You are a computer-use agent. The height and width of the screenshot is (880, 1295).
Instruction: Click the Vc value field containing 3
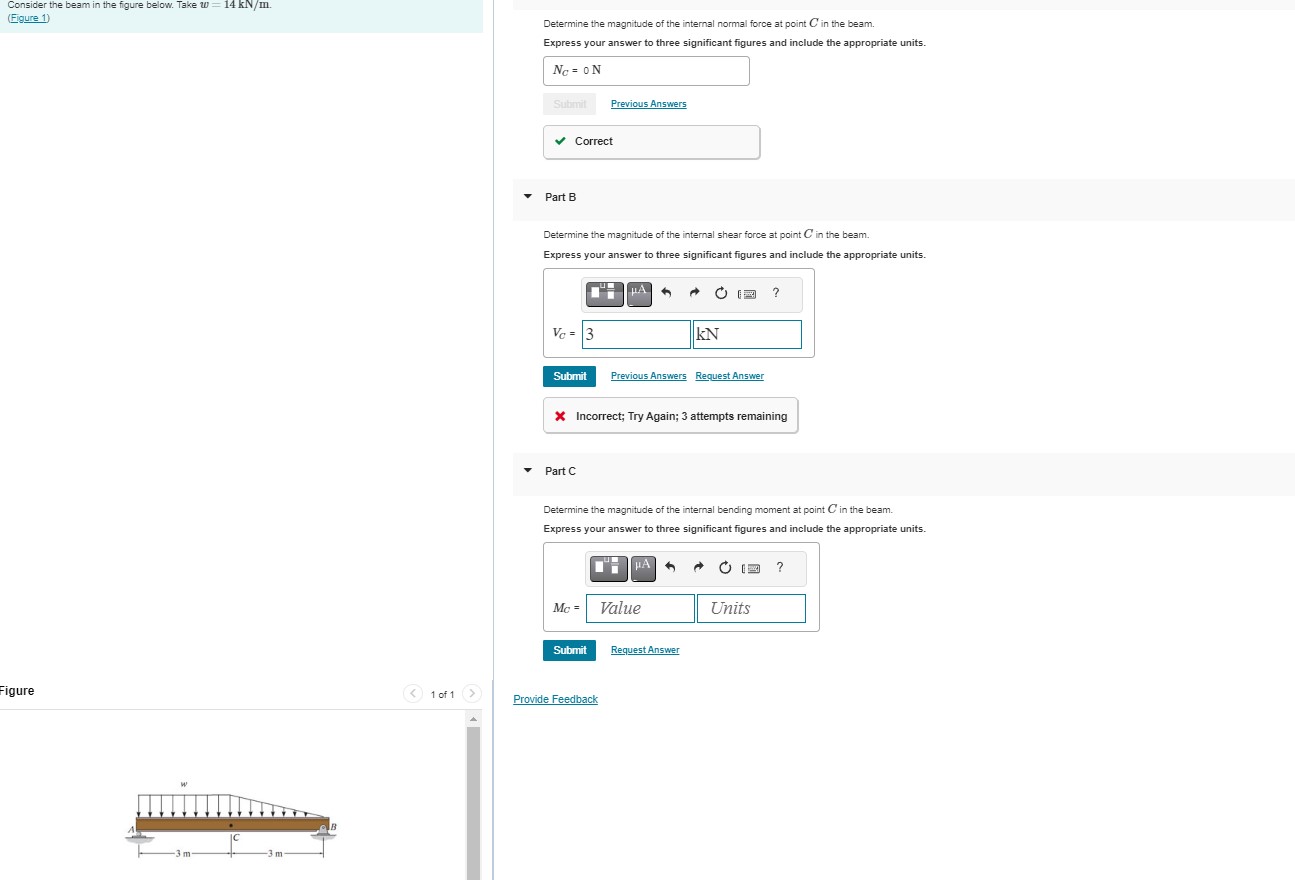click(636, 334)
